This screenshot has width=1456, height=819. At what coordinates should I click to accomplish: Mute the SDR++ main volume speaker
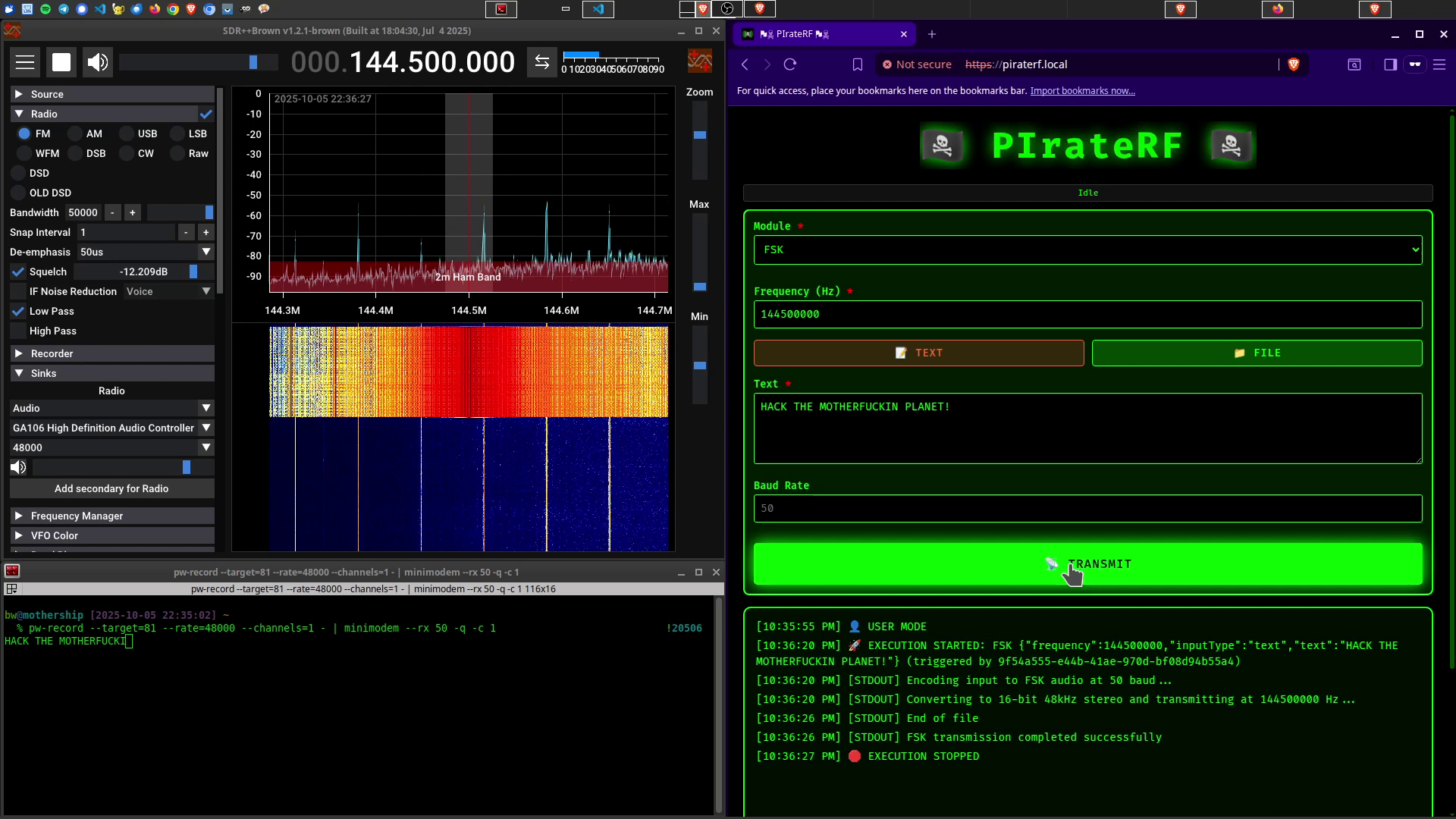coord(98,62)
